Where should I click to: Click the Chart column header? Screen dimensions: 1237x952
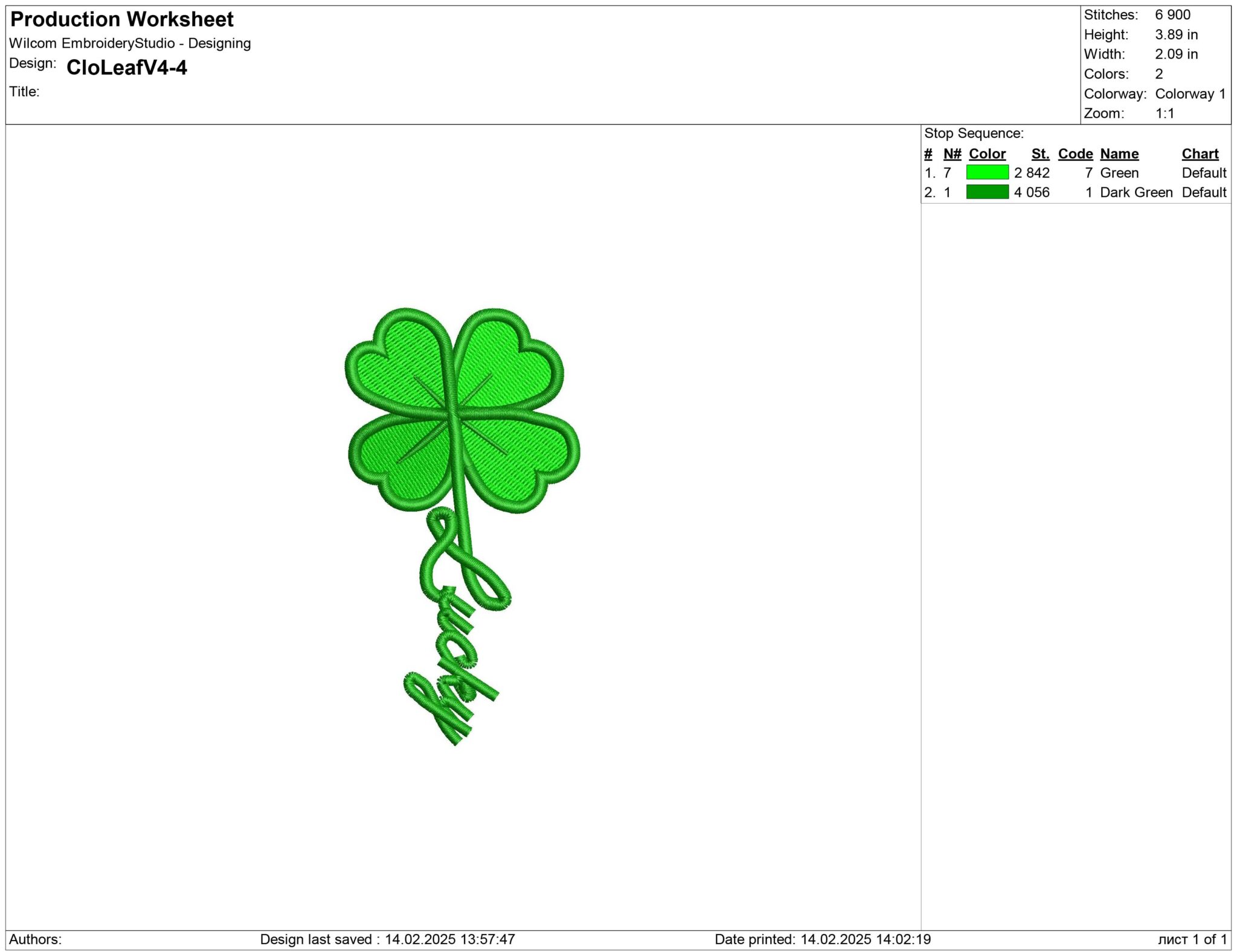pos(1200,154)
